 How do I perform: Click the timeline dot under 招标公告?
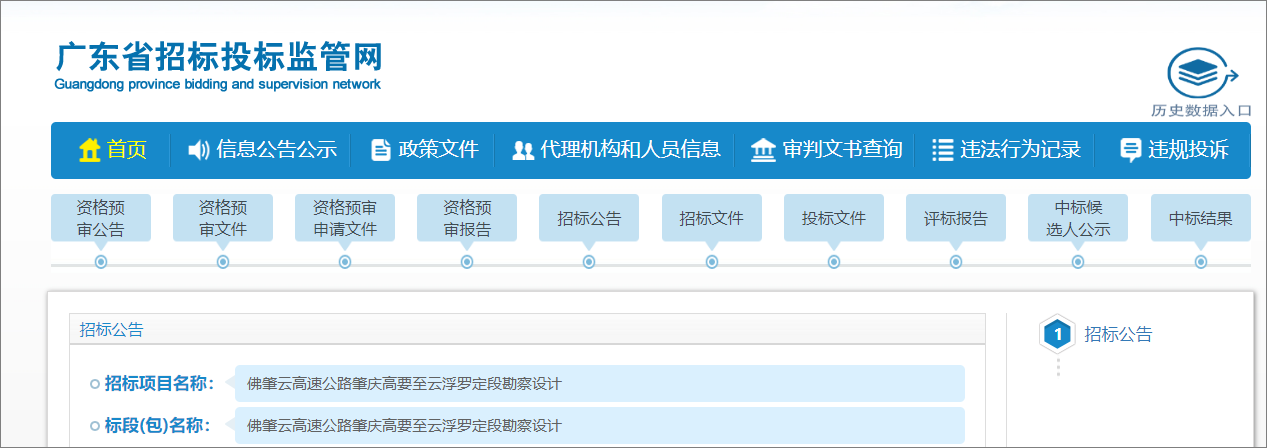click(x=589, y=262)
